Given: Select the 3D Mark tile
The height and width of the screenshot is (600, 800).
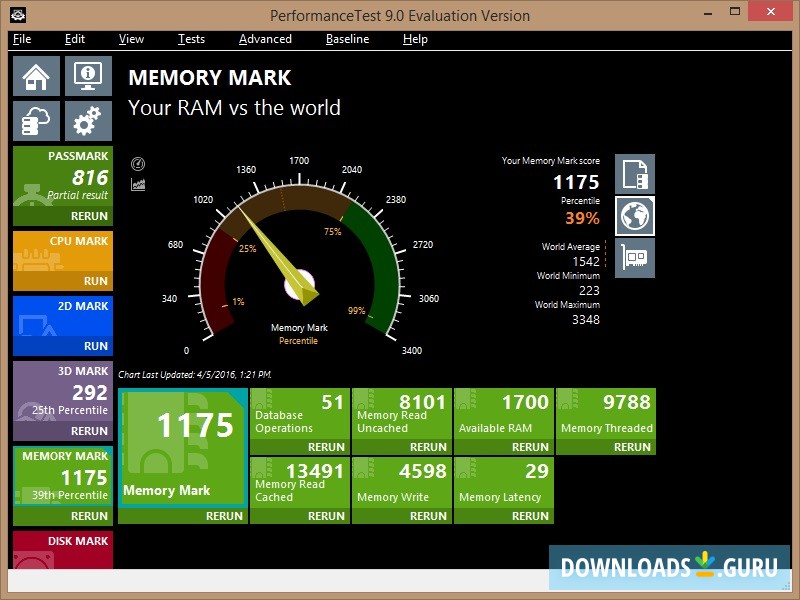Looking at the screenshot, I should click(62, 391).
